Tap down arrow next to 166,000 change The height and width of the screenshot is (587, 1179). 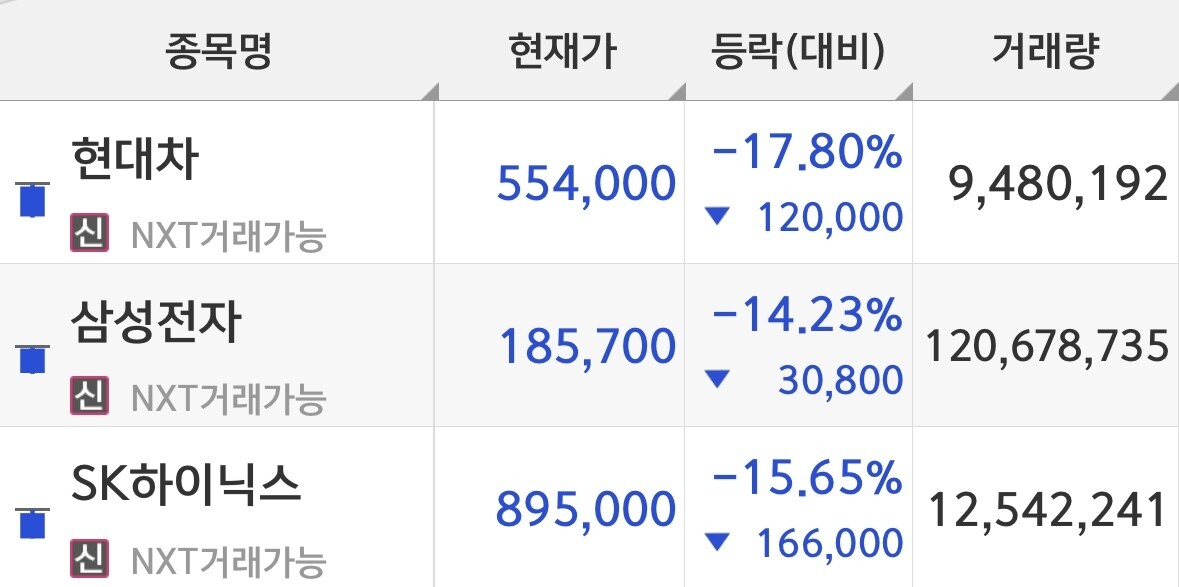(x=717, y=542)
